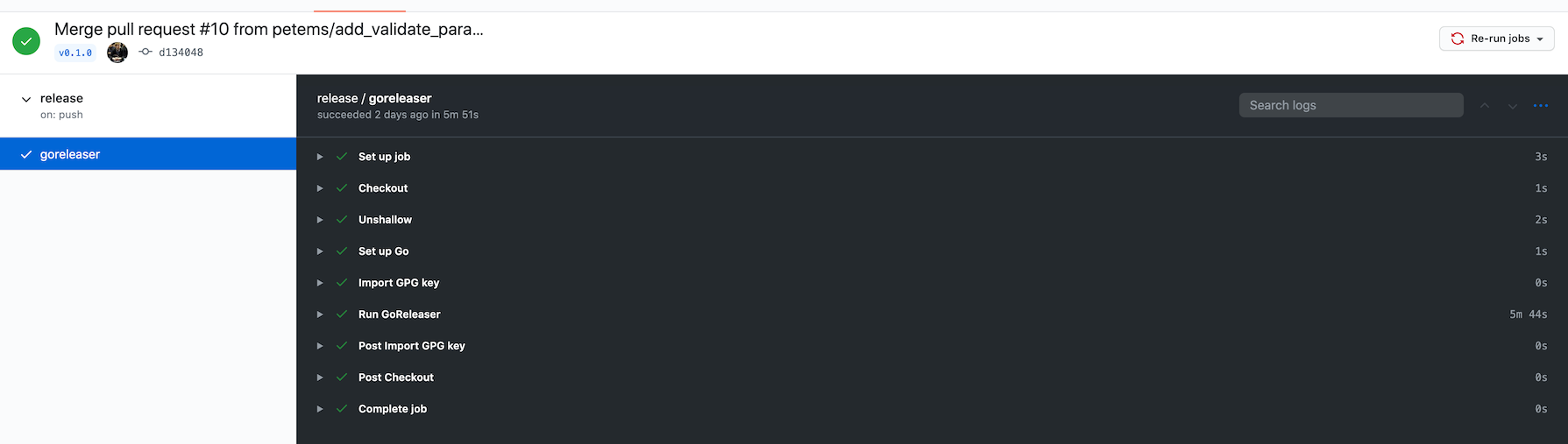Viewport: 1568px width, 444px height.
Task: Collapse the release workflow chevron
Action: coord(26,99)
